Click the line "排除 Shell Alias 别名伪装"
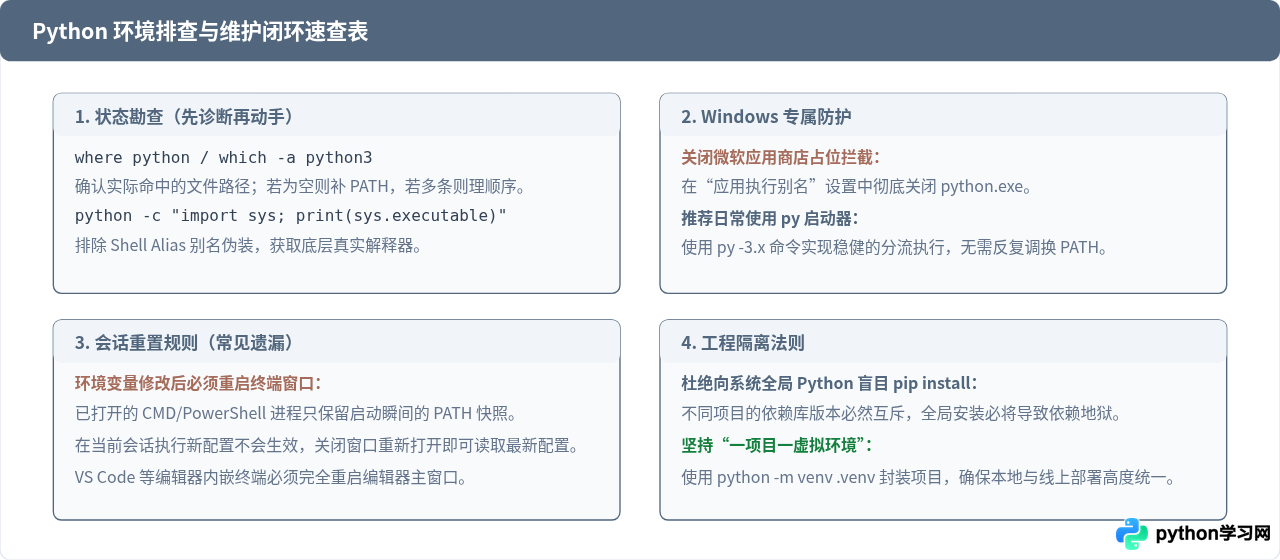Screen dimensions: 1280x560 248,244
